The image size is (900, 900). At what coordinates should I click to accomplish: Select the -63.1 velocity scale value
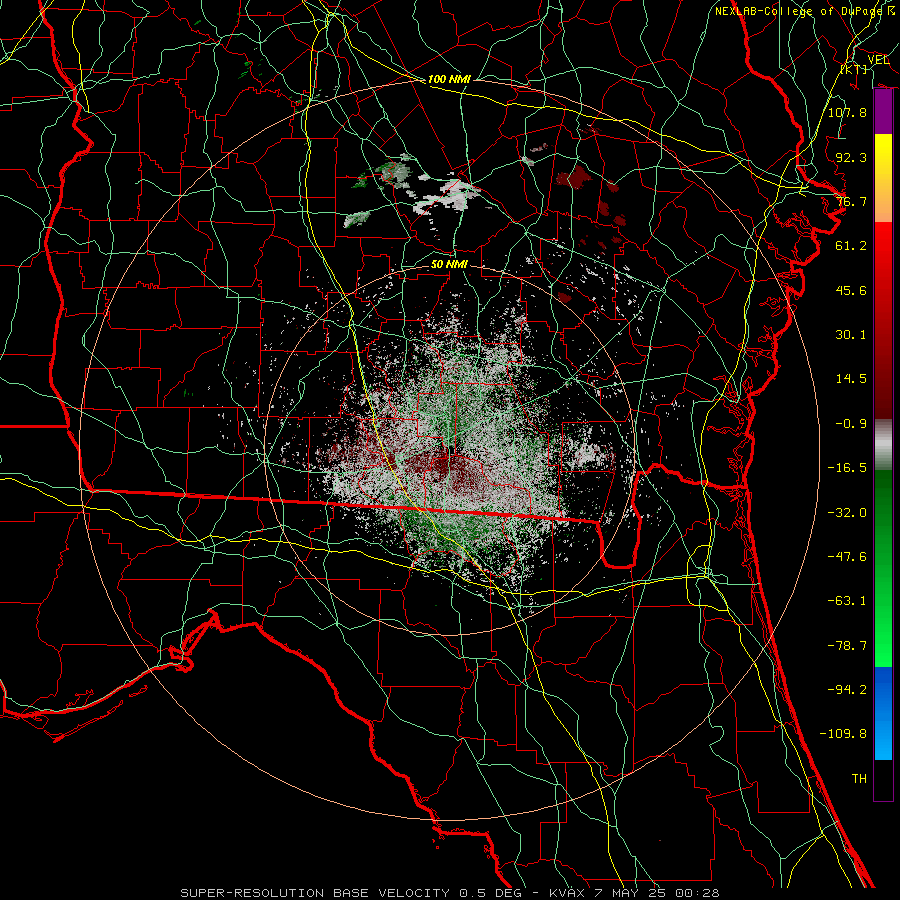tap(847, 601)
